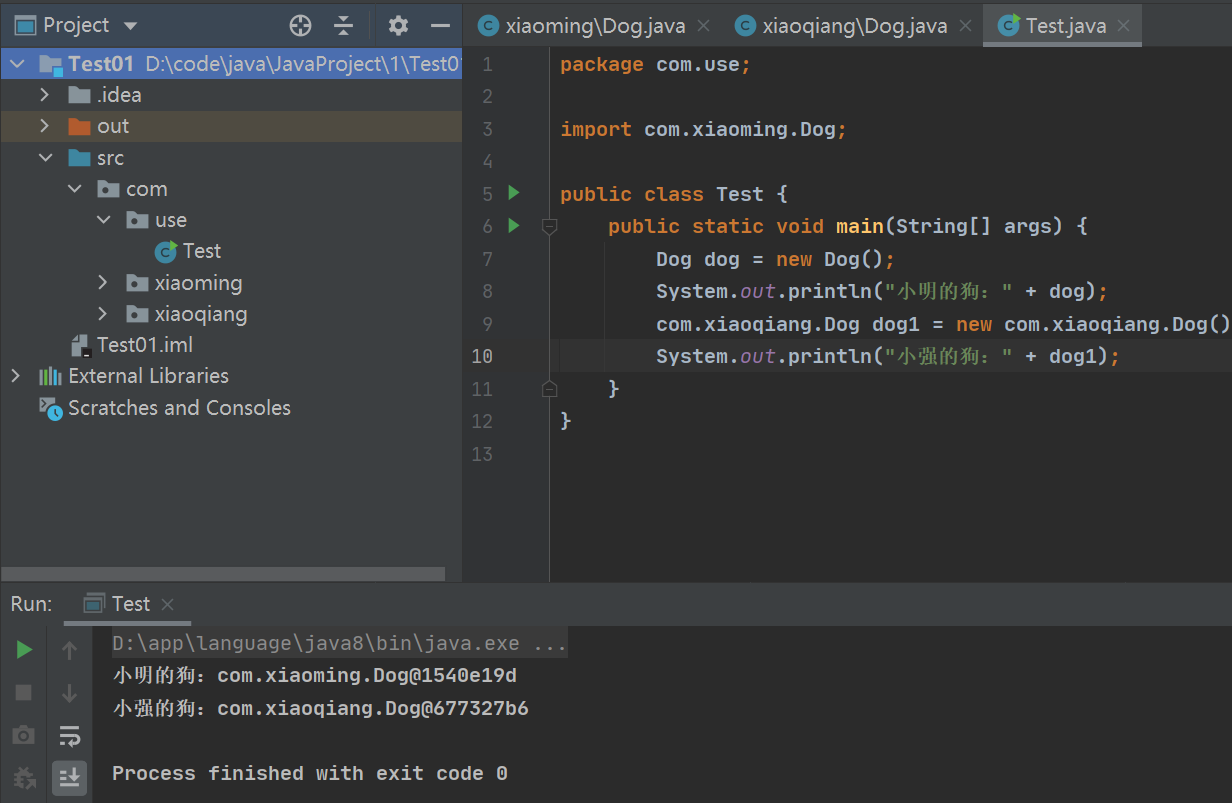
Task: Click run gutter arrow beside class Test
Action: coord(514,193)
